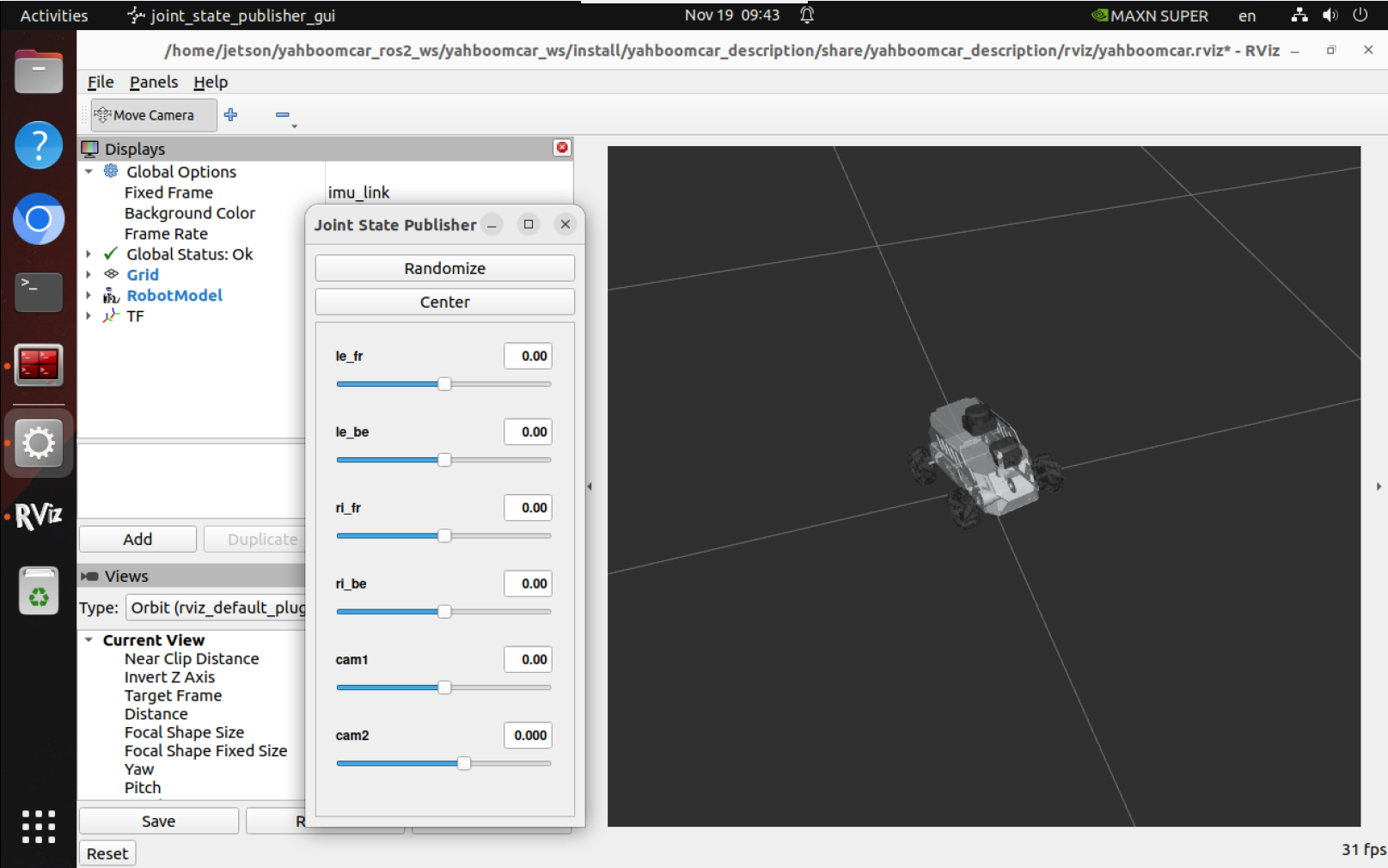Open Files from the Ubuntu dock
Screen dimensions: 1388x868
coord(39,71)
